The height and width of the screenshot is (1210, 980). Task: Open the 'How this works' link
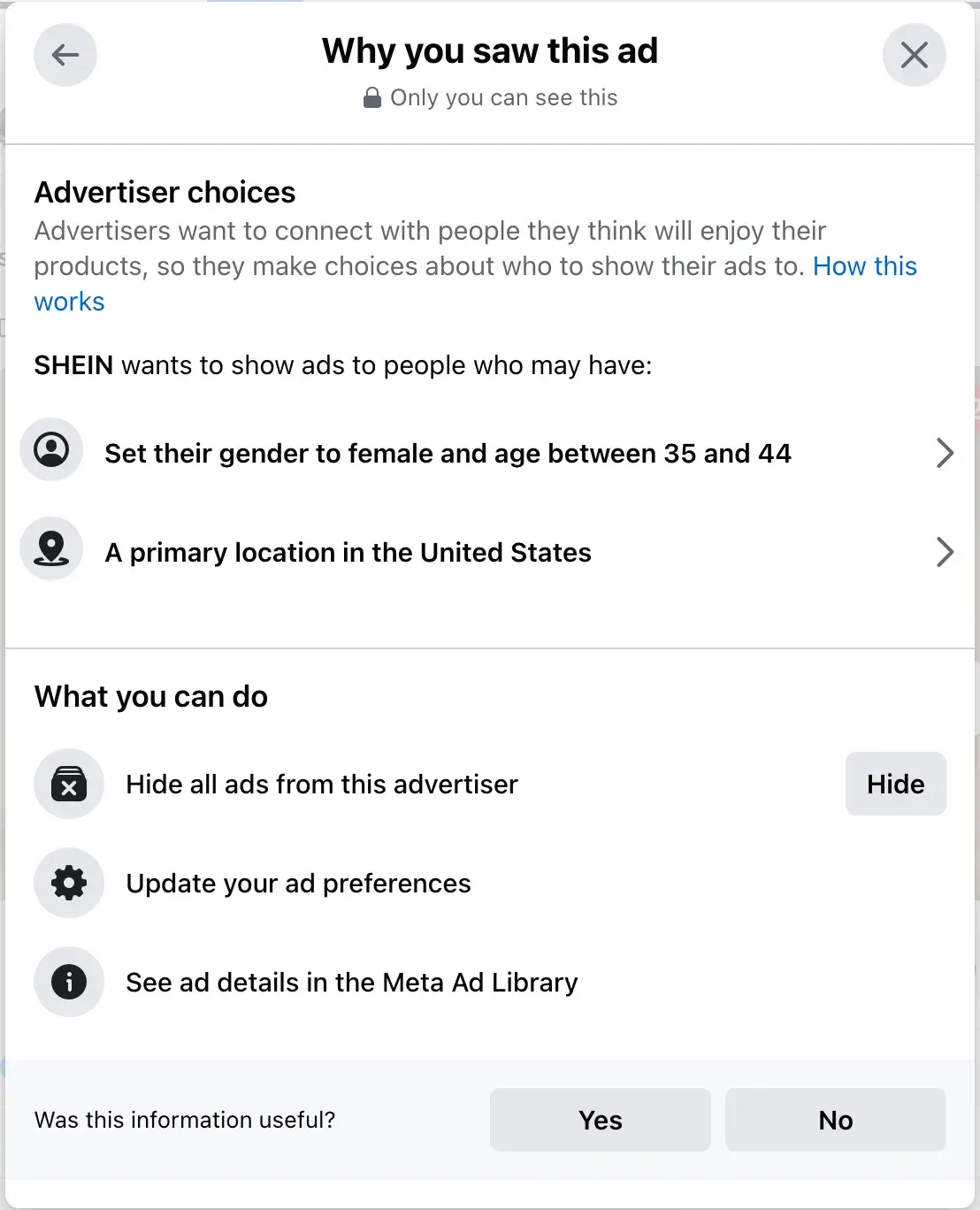[x=864, y=266]
